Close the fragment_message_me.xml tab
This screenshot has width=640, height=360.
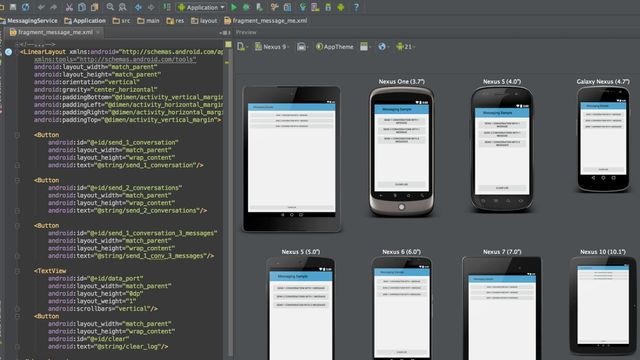pyautogui.click(x=98, y=32)
